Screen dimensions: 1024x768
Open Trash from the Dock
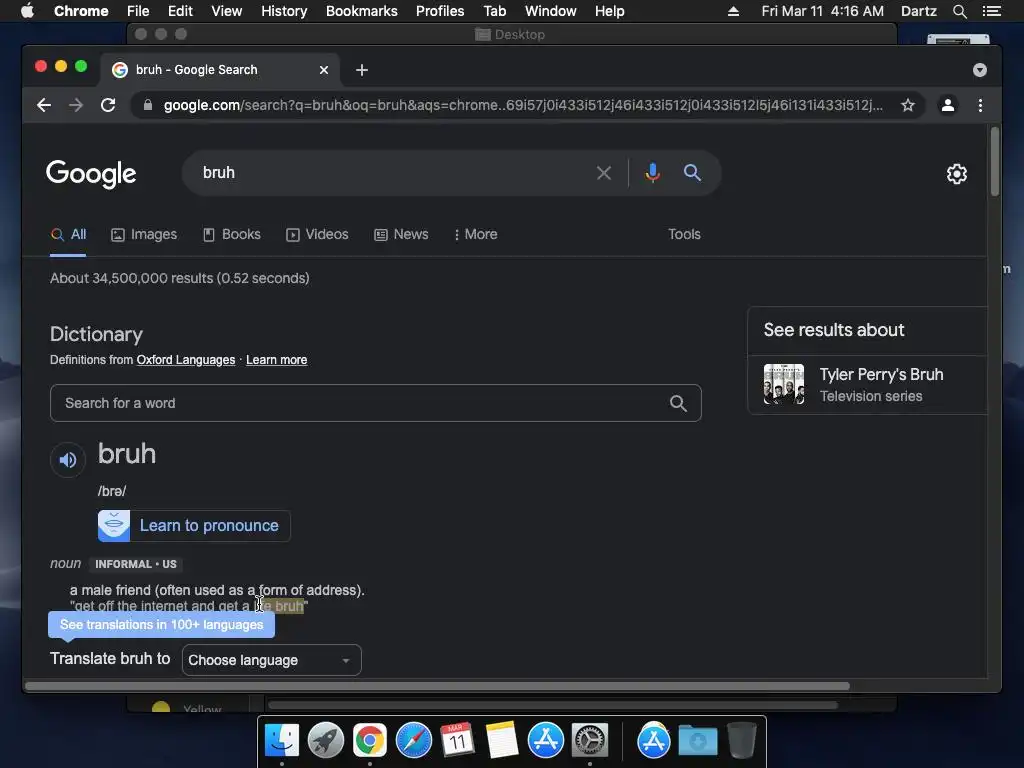click(742, 741)
